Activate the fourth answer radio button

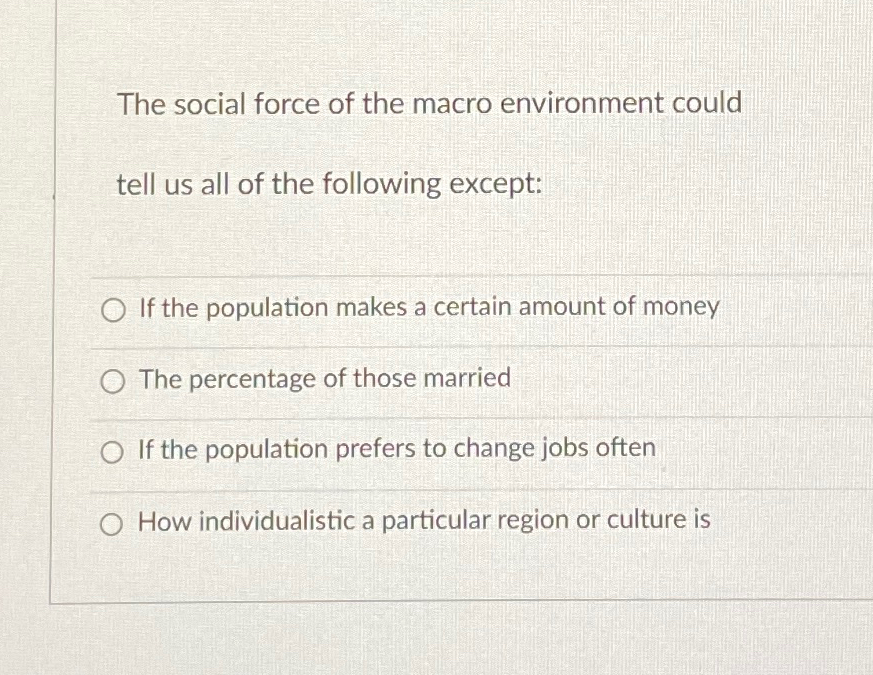pos(112,522)
